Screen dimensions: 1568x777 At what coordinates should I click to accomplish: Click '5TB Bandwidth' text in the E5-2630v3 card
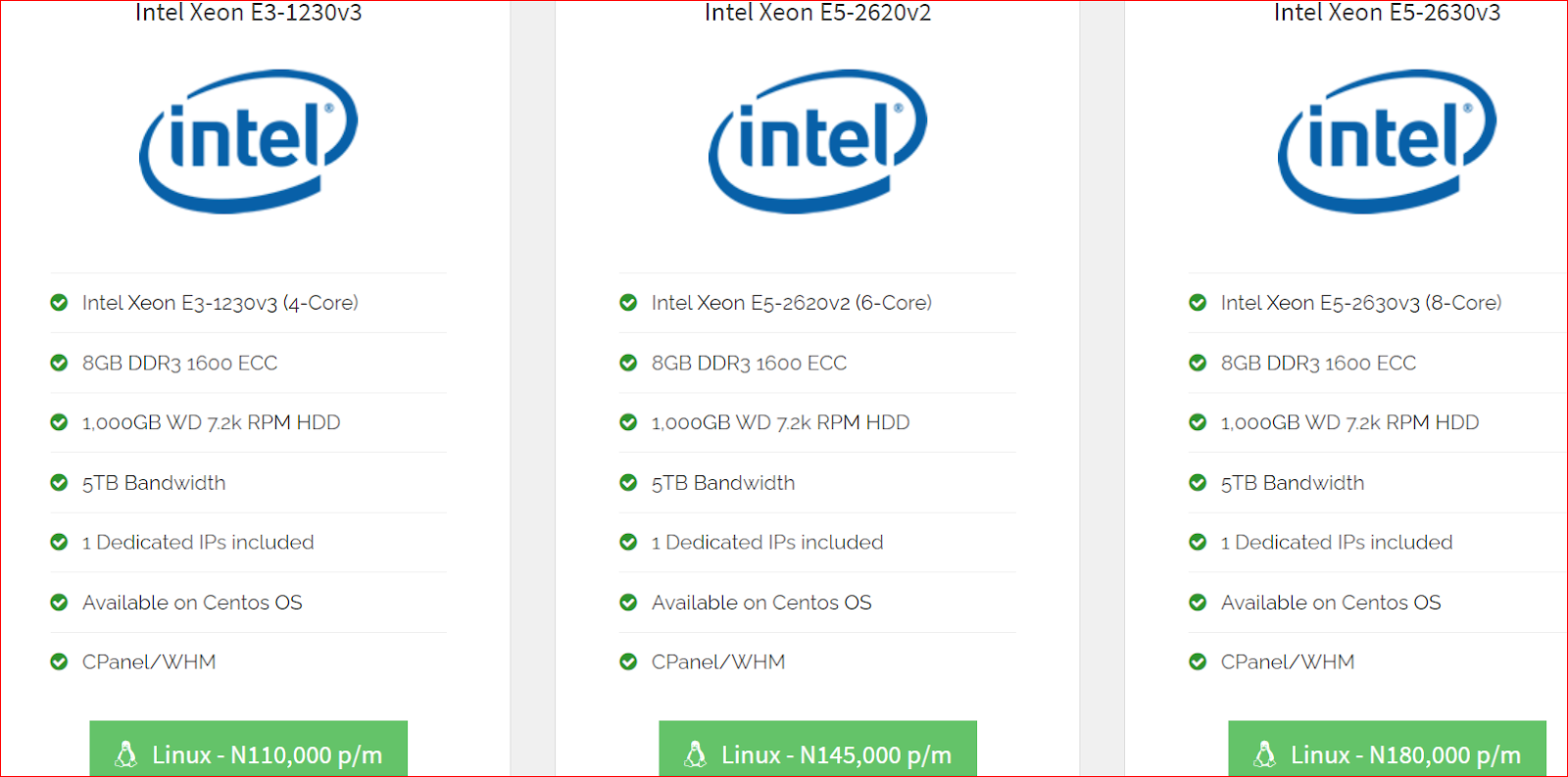click(1293, 483)
